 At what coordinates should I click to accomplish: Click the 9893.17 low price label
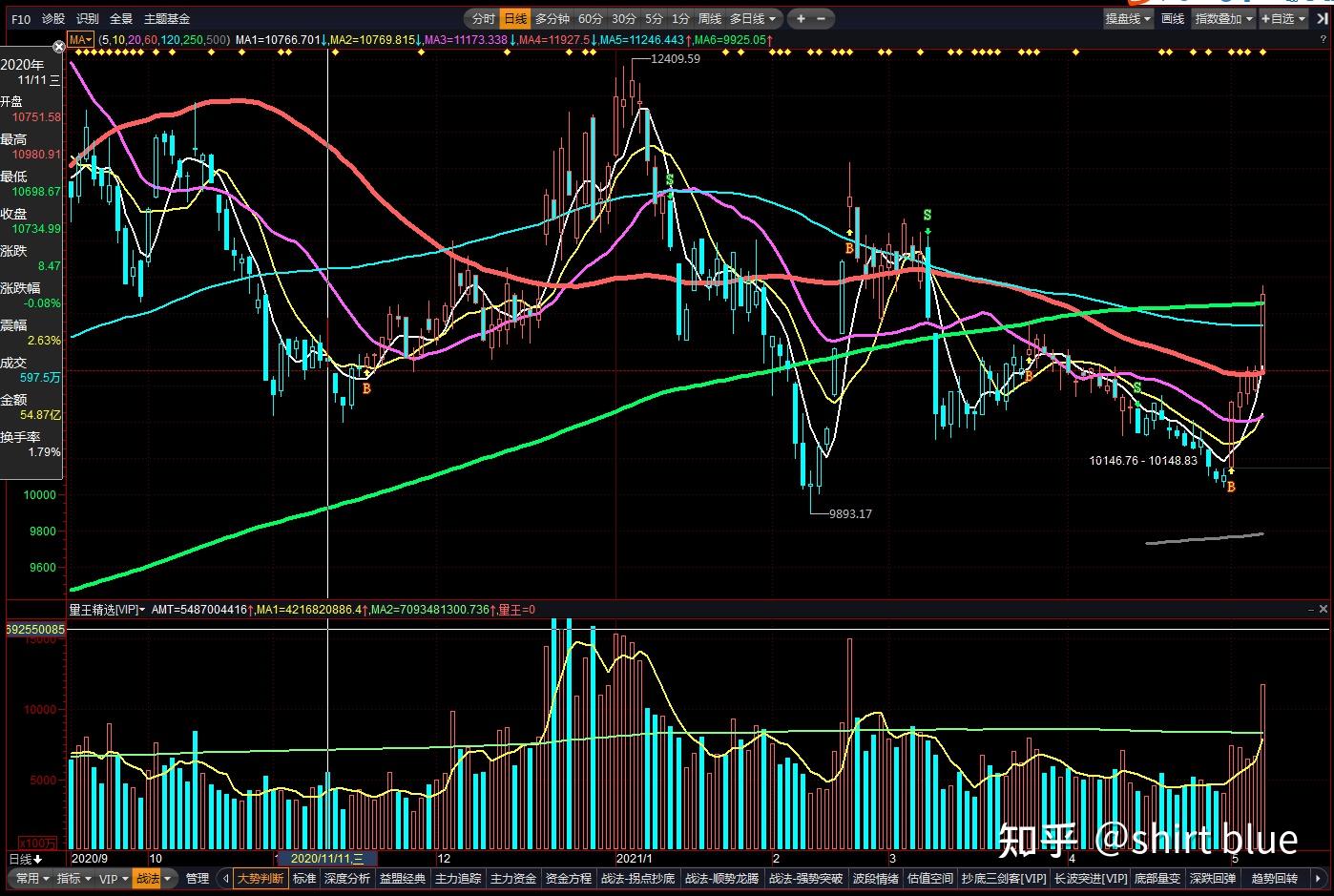[x=850, y=513]
